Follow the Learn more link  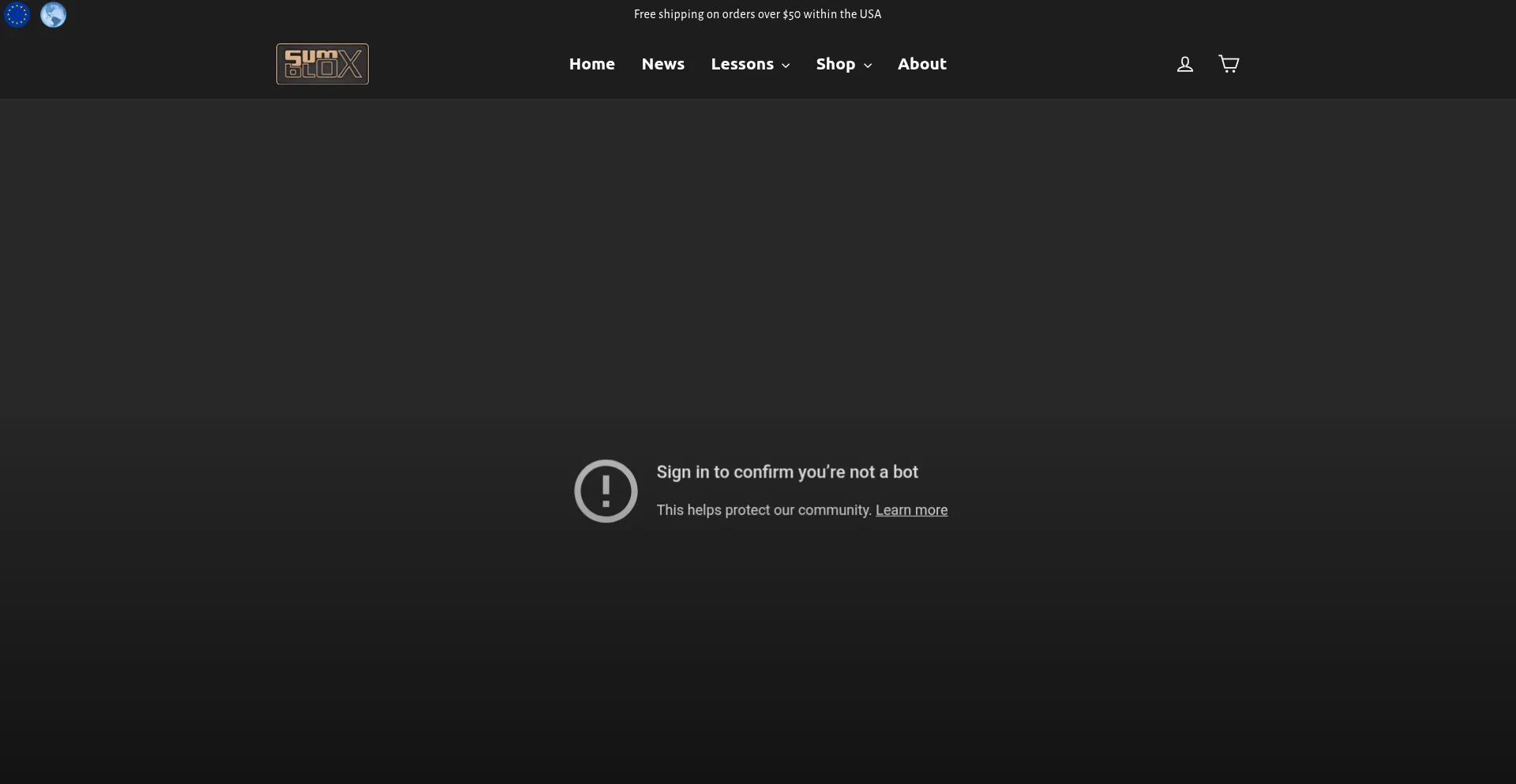click(911, 510)
